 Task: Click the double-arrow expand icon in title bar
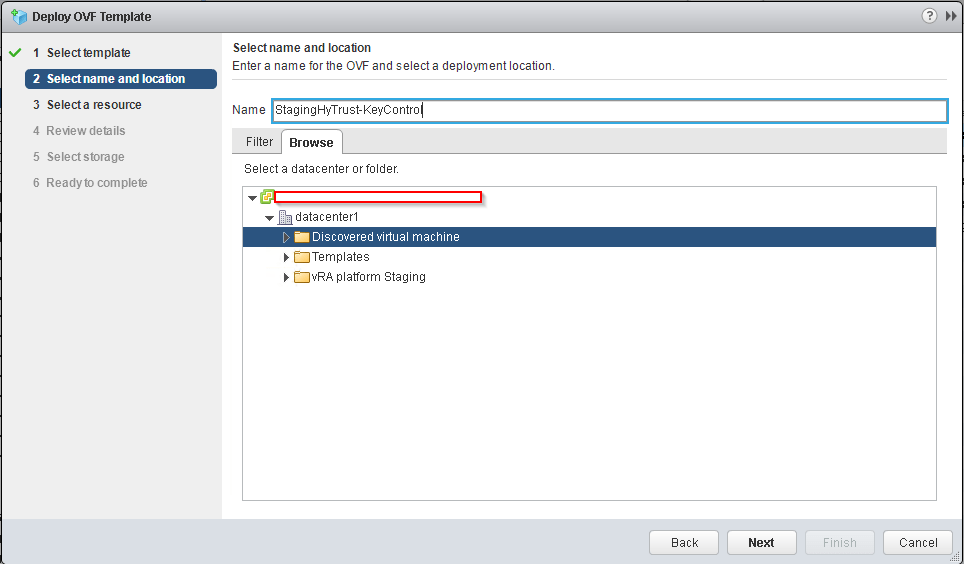tap(950, 16)
